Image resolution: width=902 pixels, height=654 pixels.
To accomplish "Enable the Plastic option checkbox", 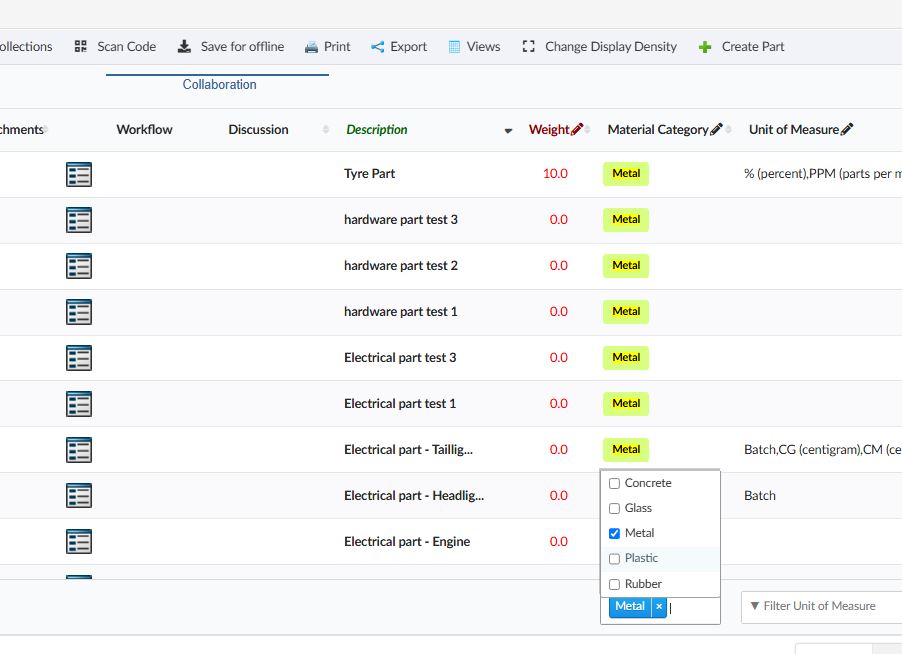I will [x=615, y=558].
